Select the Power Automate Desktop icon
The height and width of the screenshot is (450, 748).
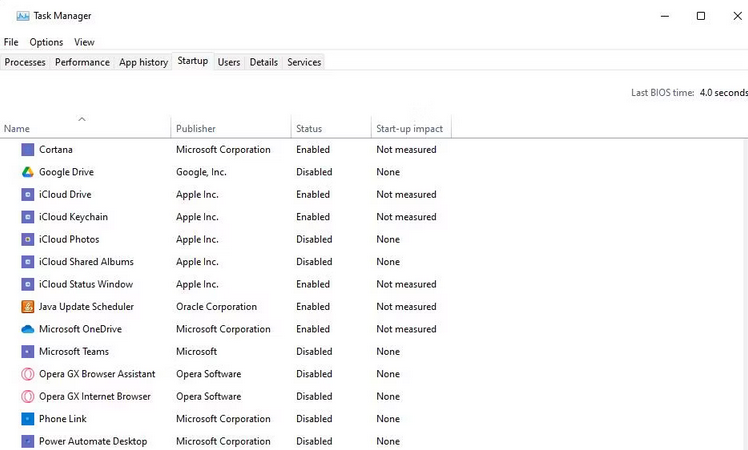click(28, 441)
